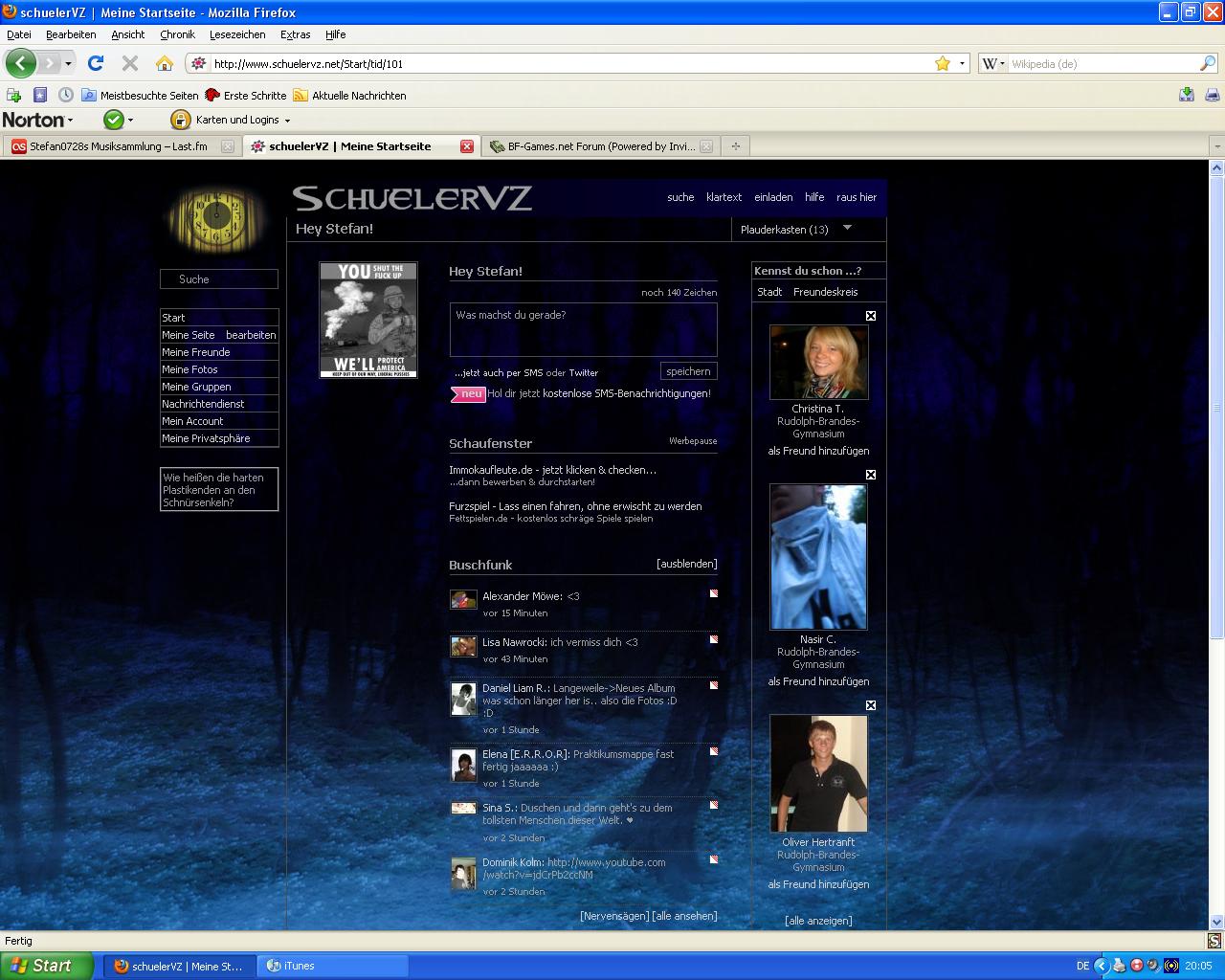Click the Windows Start button
This screenshot has height=980, width=1225.
coord(47,966)
